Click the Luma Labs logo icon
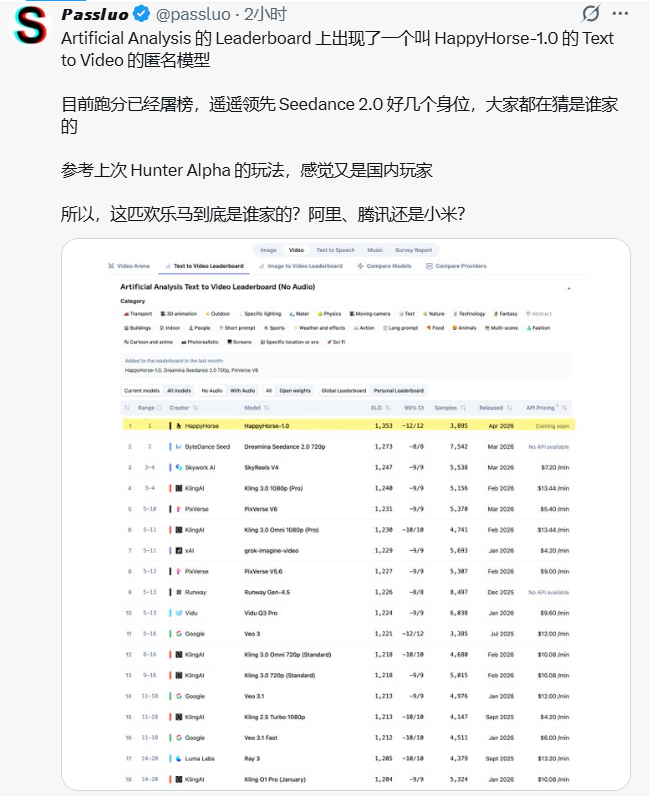654x796 pixels. (179, 759)
